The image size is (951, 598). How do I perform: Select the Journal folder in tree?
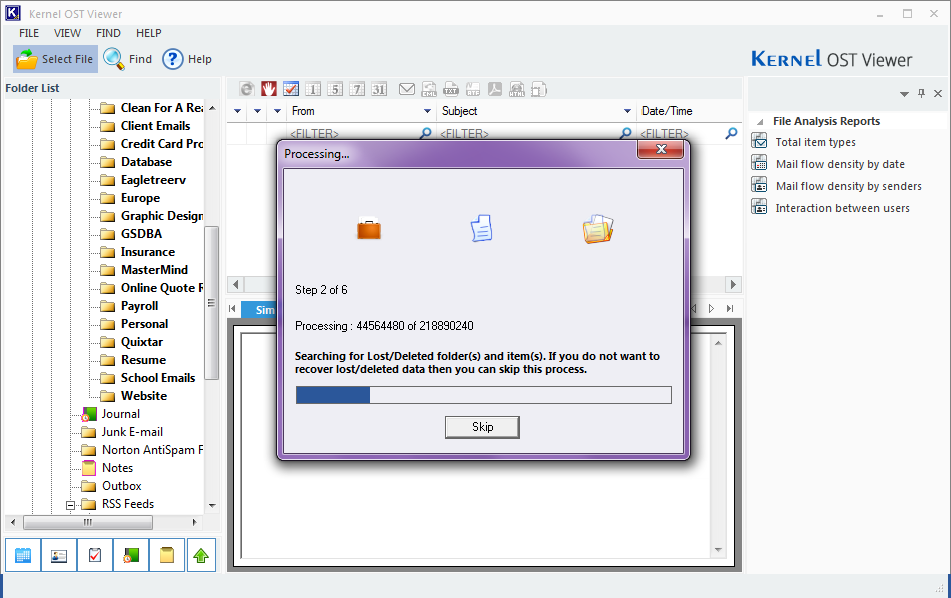(x=120, y=414)
